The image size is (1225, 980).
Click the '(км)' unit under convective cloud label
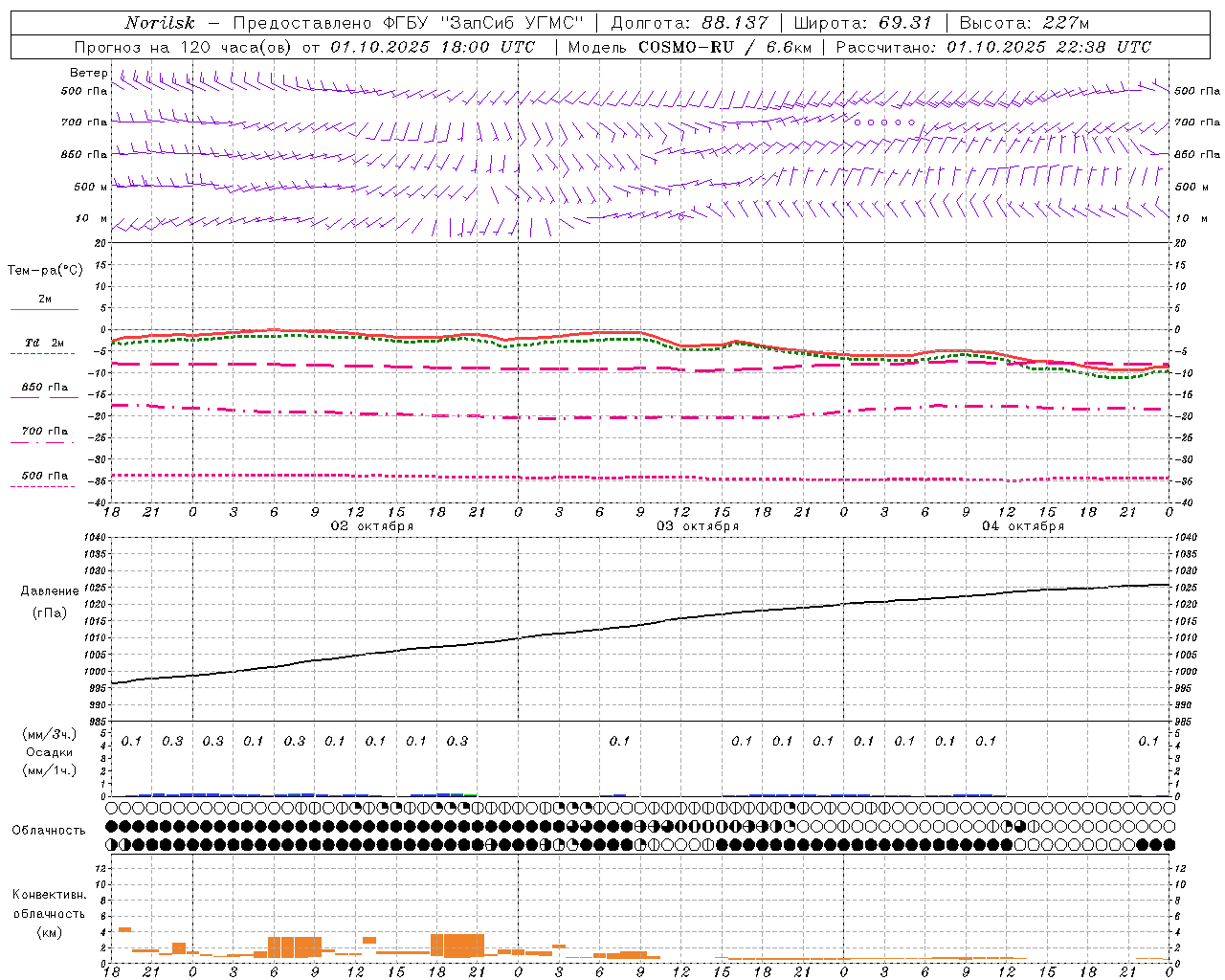49,932
